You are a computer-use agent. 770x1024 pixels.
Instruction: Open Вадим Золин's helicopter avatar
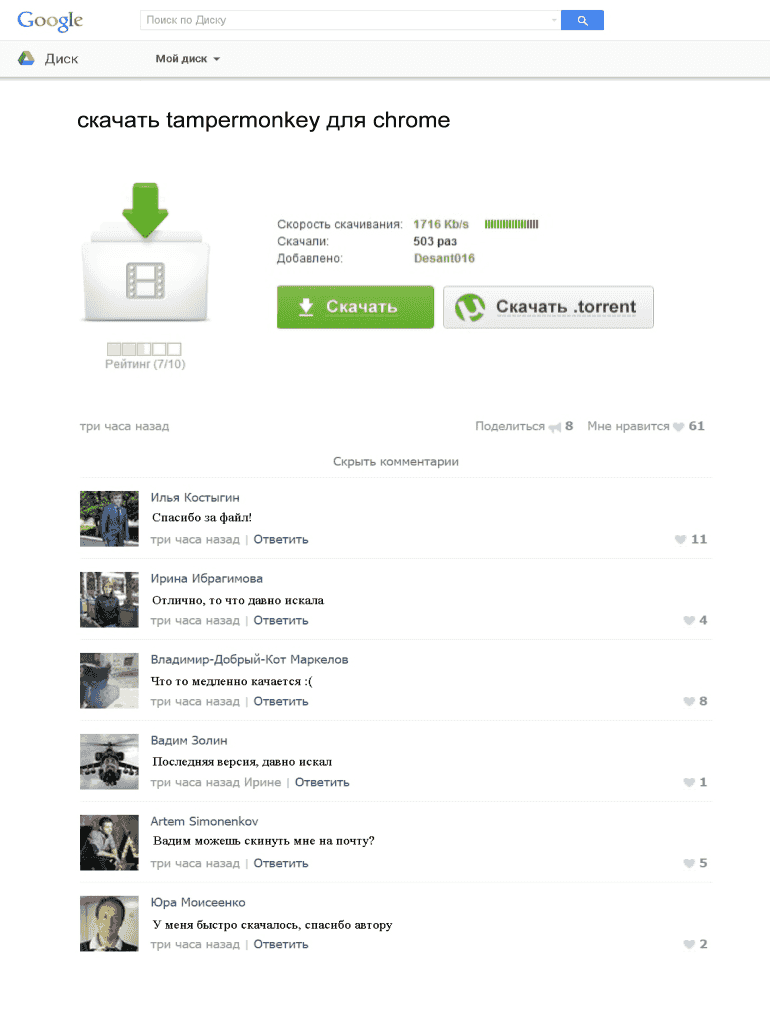109,761
